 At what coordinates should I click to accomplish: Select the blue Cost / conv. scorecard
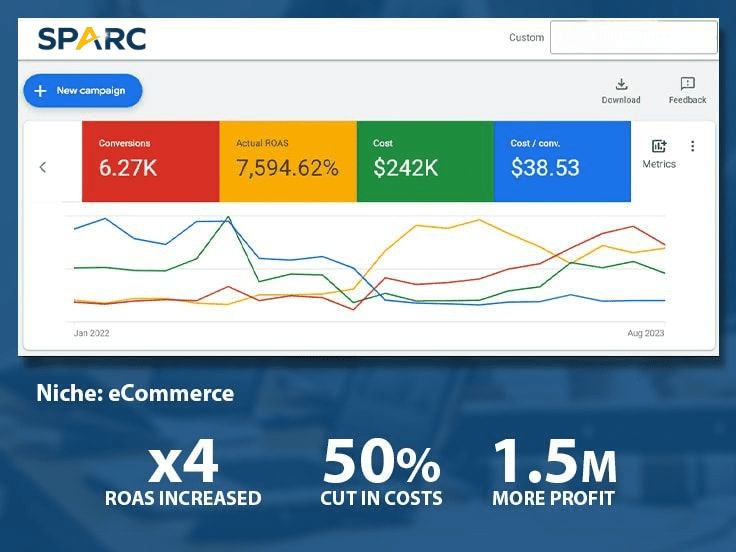[562, 161]
